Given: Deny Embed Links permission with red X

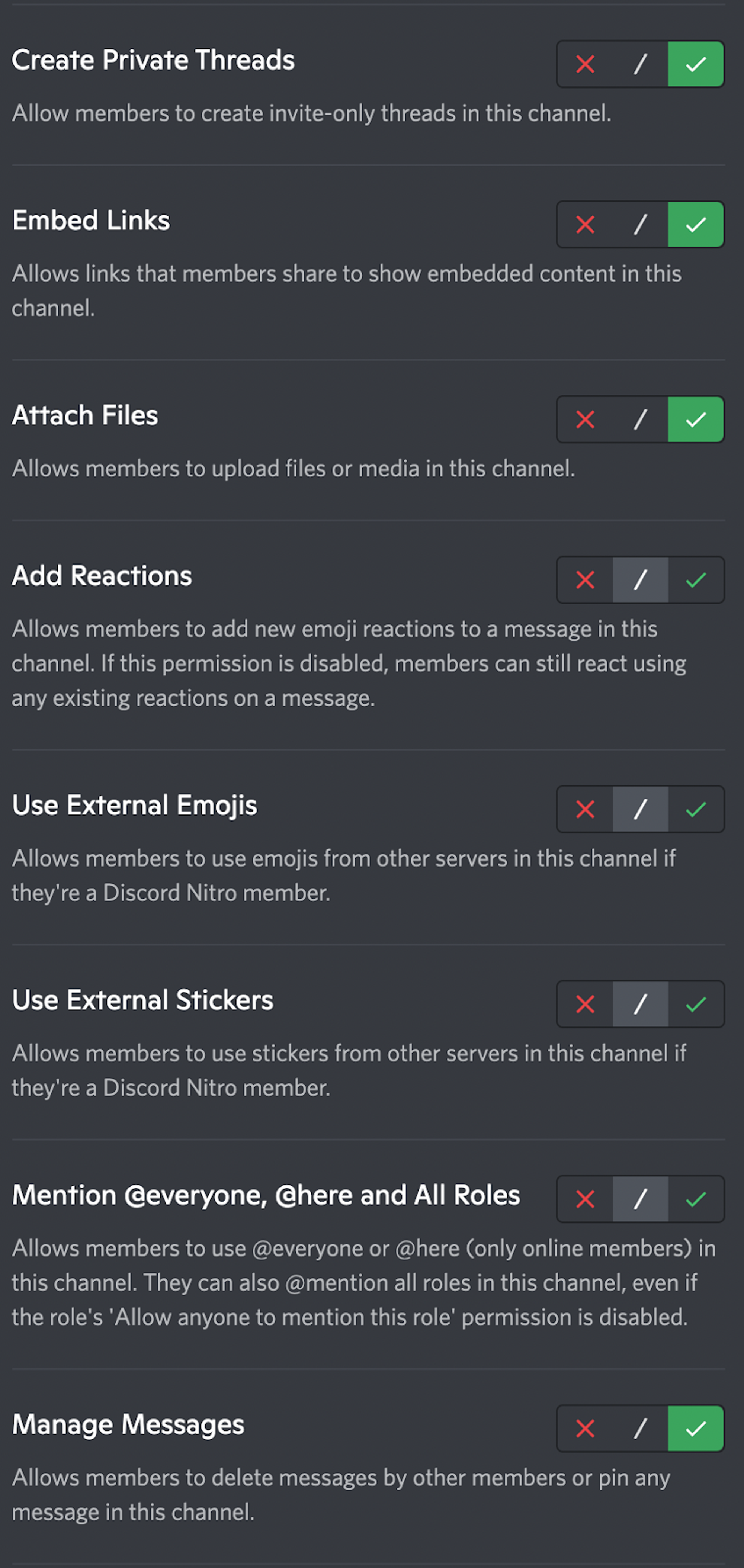Looking at the screenshot, I should point(585,225).
